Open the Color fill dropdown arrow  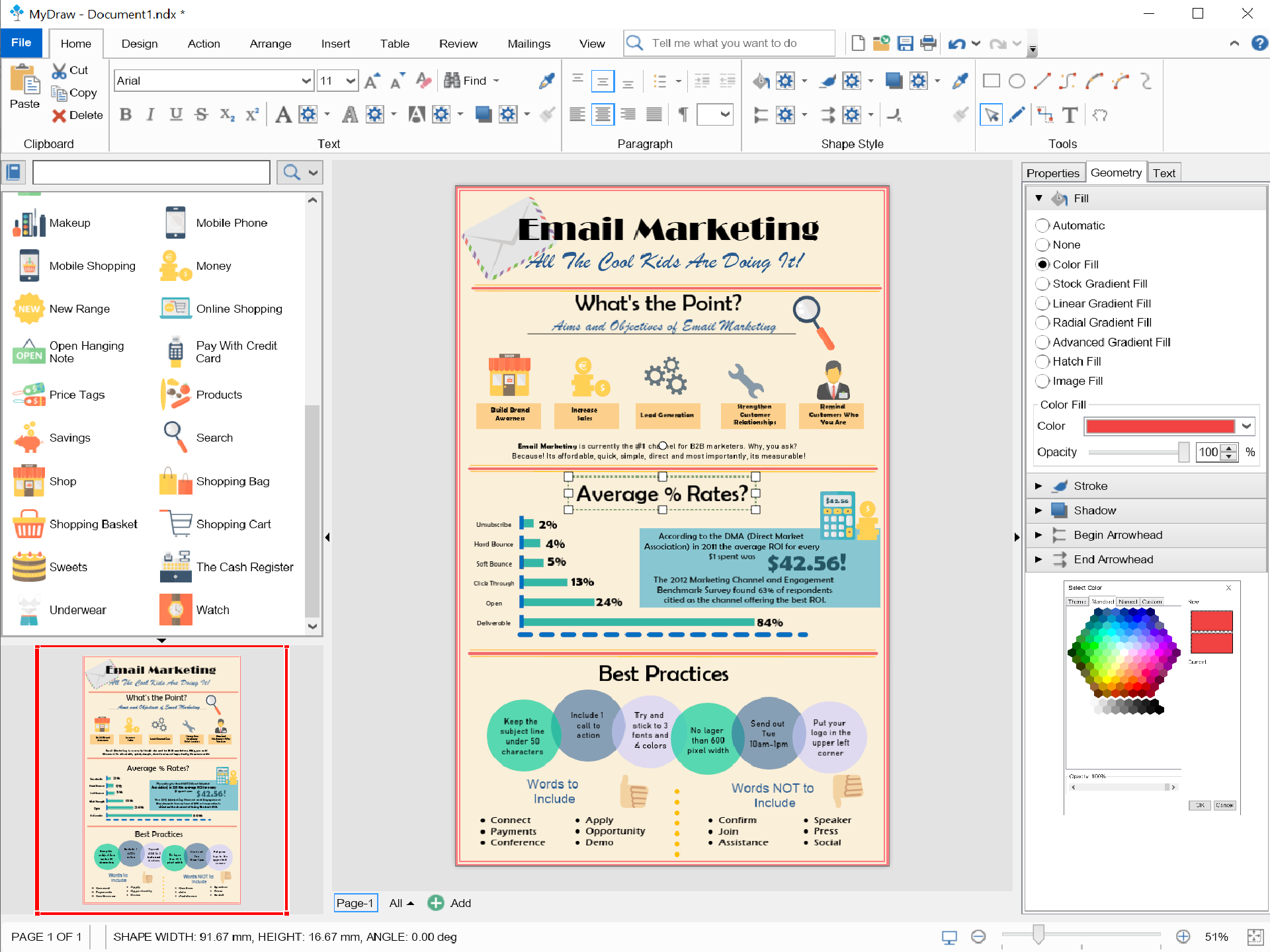[1246, 426]
